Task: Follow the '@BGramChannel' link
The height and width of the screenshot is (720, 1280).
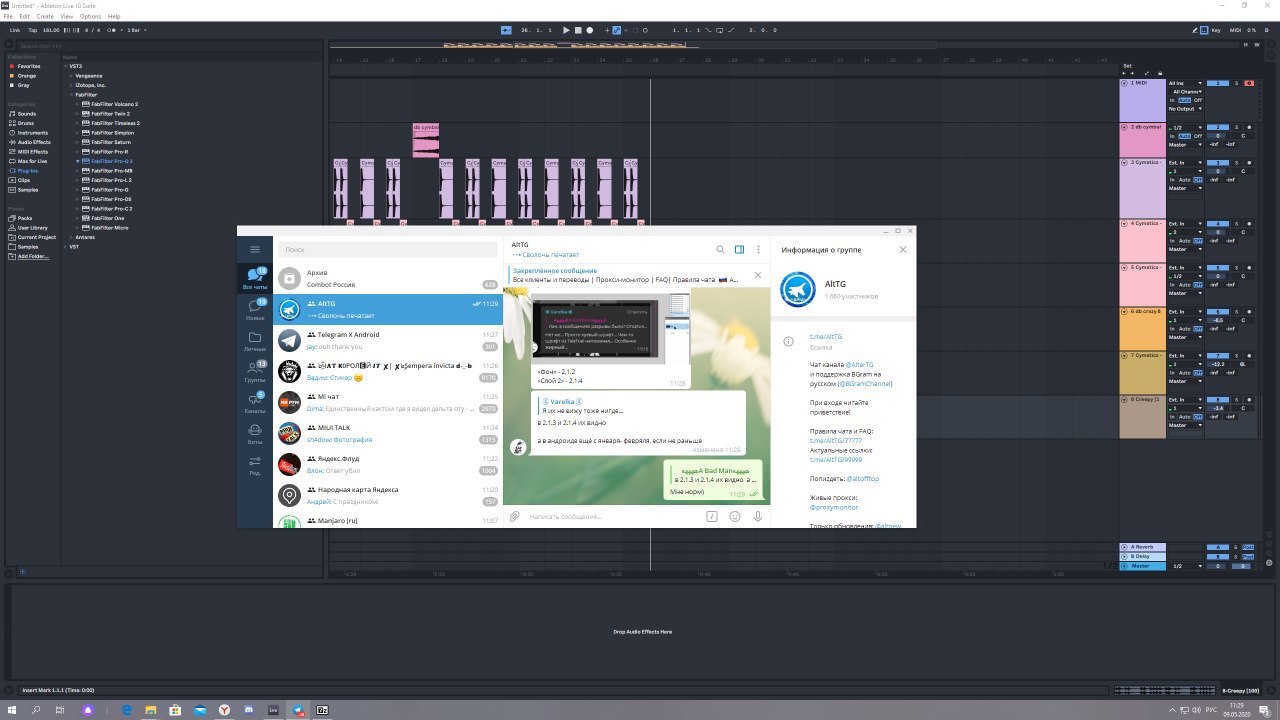Action: pos(865,383)
